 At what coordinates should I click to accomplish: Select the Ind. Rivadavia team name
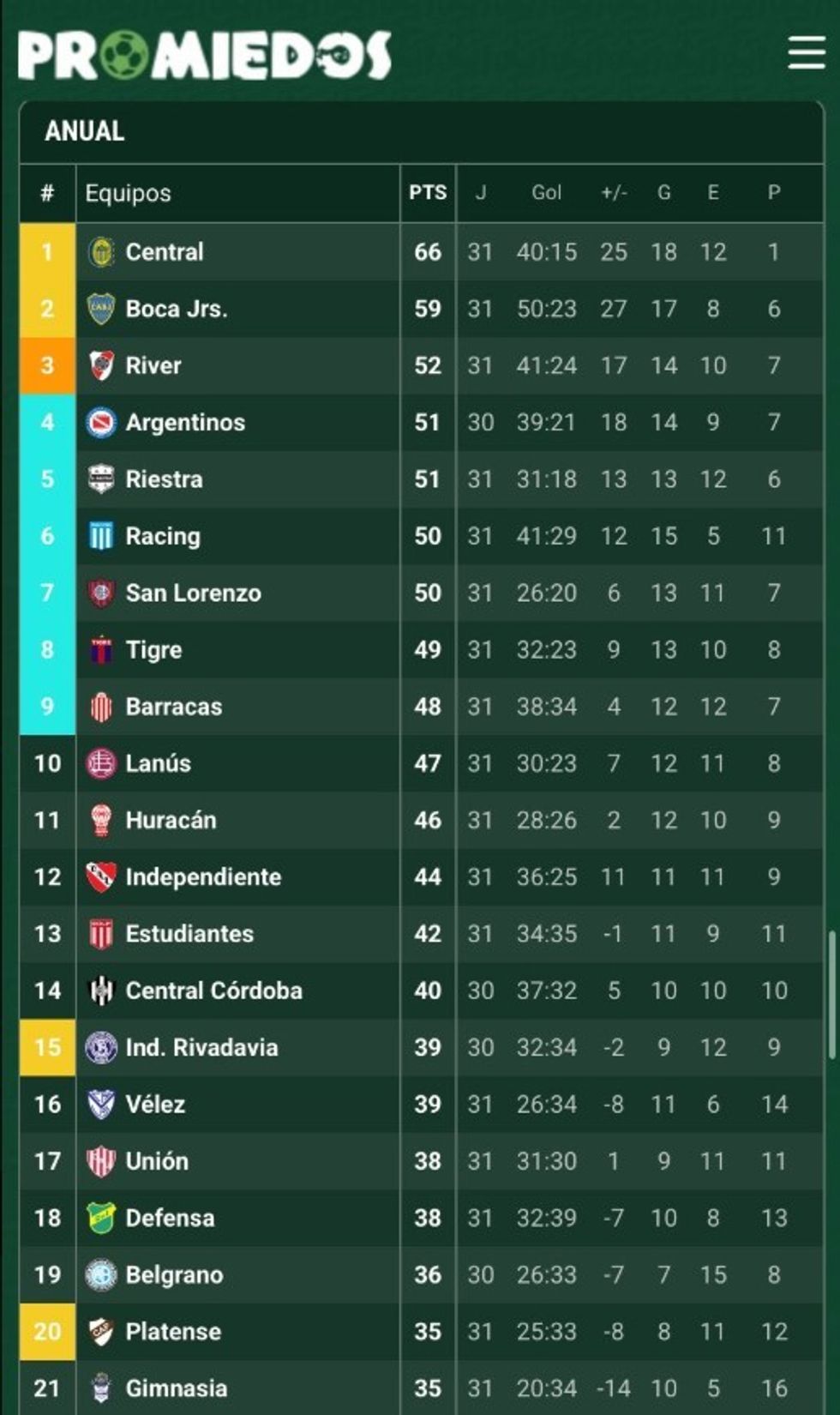[201, 1047]
